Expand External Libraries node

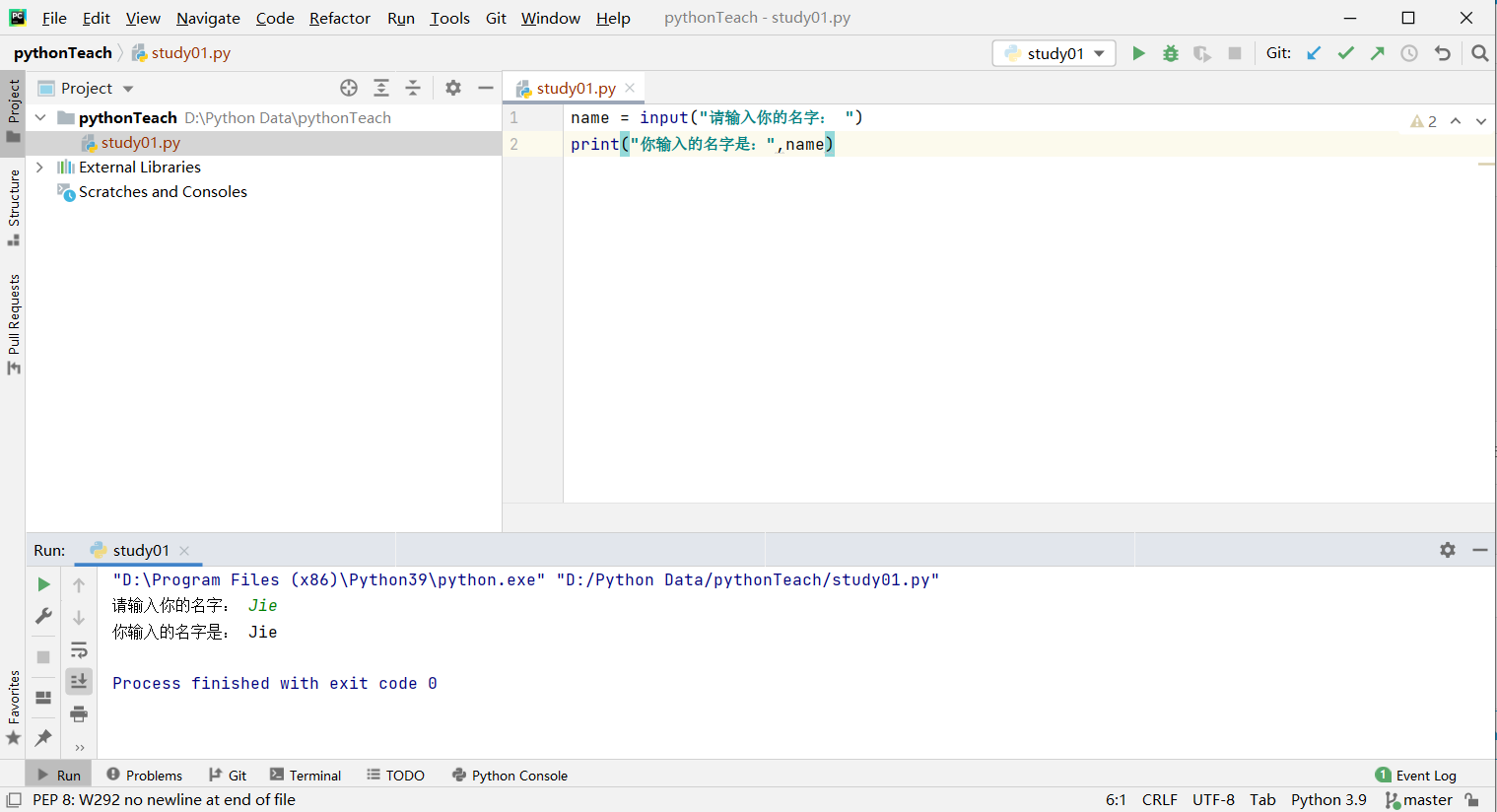[x=39, y=168]
